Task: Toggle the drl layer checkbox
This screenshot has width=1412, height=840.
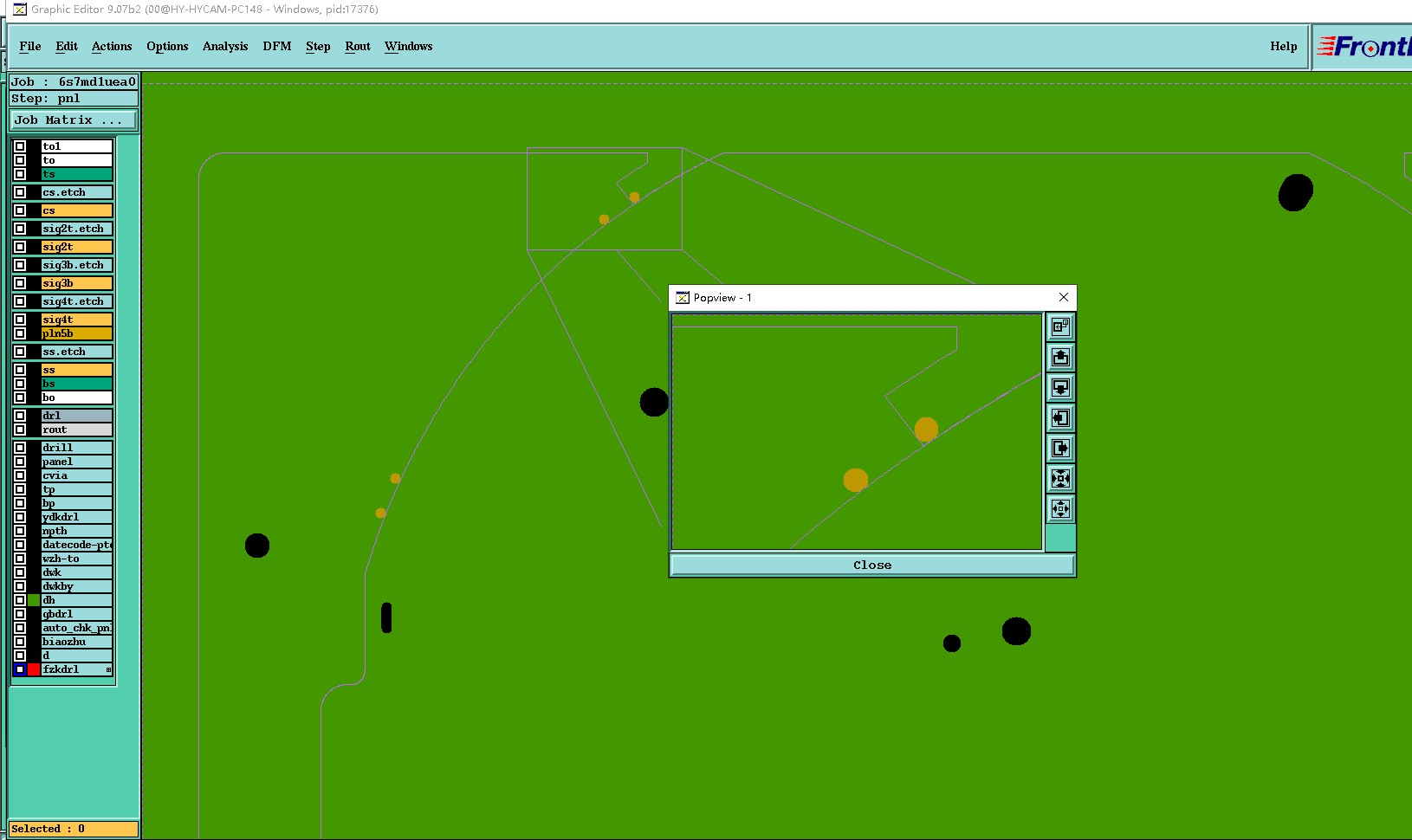Action: click(20, 416)
